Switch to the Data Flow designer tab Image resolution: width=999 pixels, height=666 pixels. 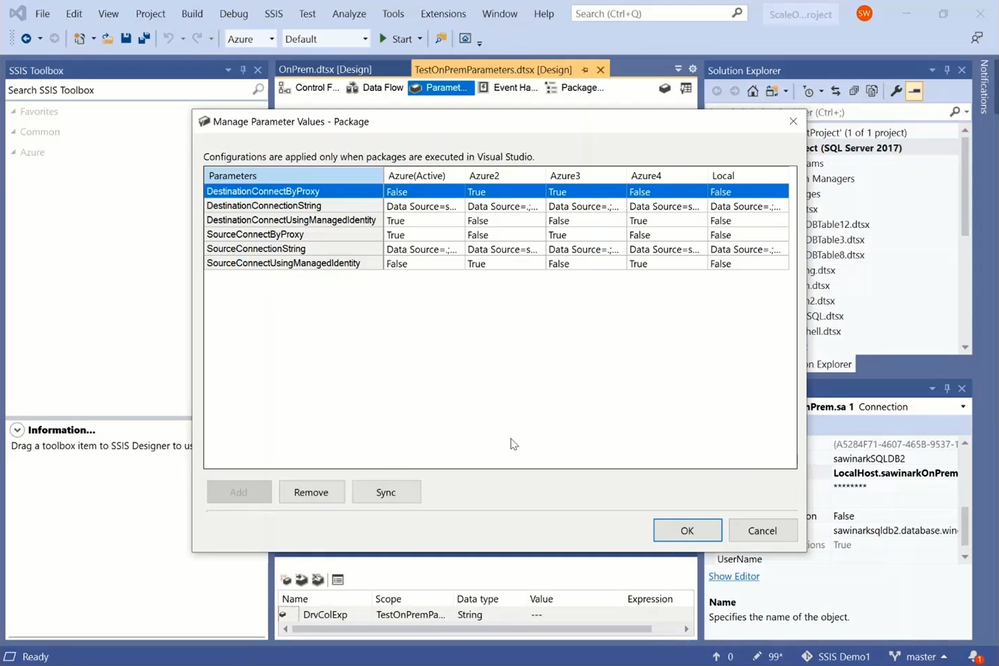375,88
